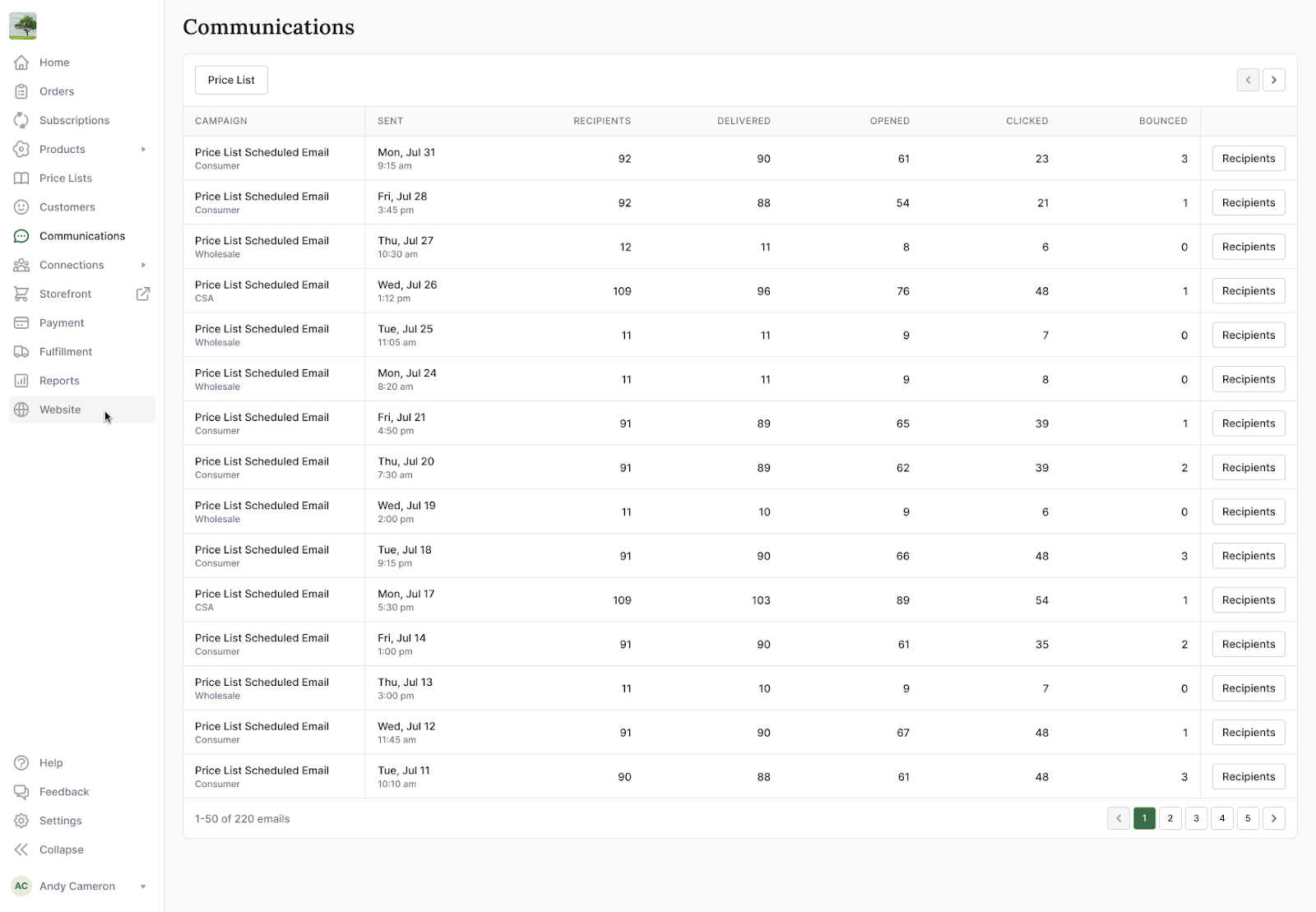Click the Price List filter button

point(231,80)
